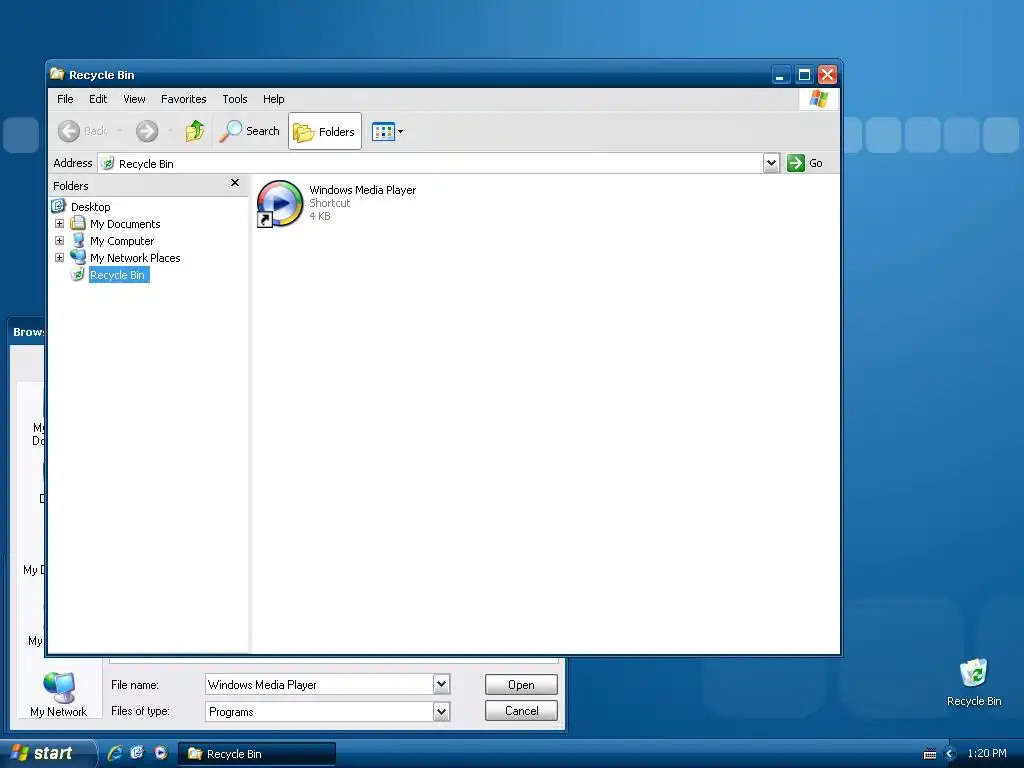Open the File name dropdown in Browse dialog
The height and width of the screenshot is (768, 1024).
(x=441, y=684)
